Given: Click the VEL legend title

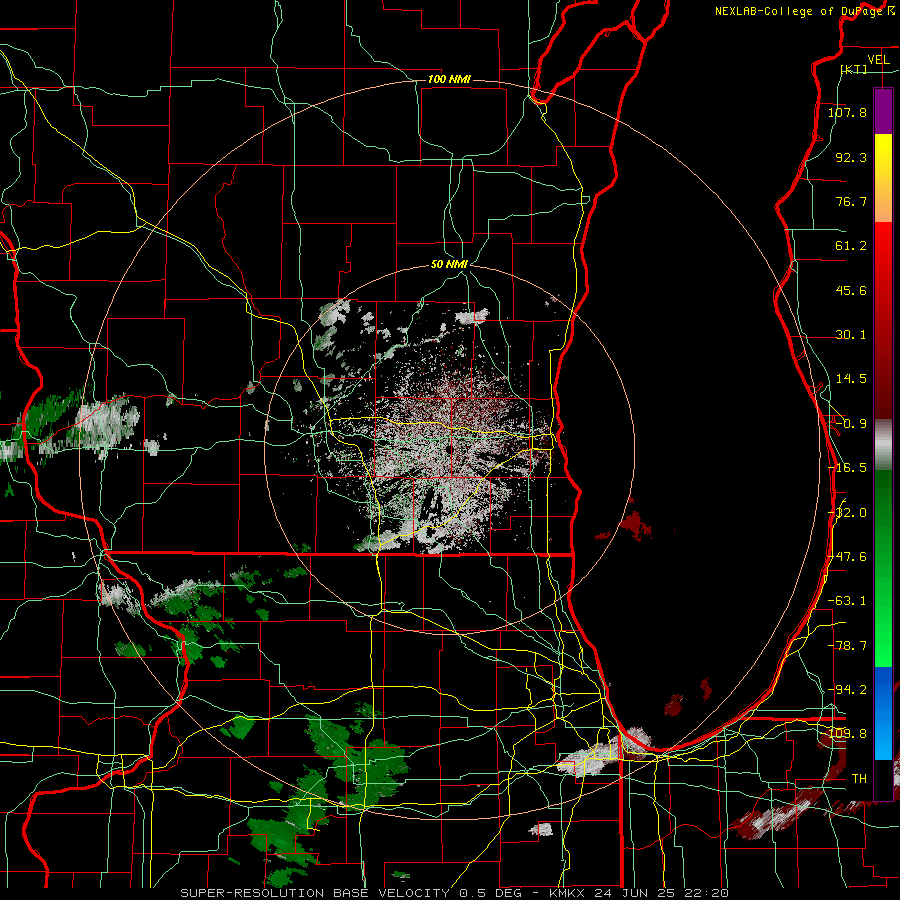Looking at the screenshot, I should [878, 60].
